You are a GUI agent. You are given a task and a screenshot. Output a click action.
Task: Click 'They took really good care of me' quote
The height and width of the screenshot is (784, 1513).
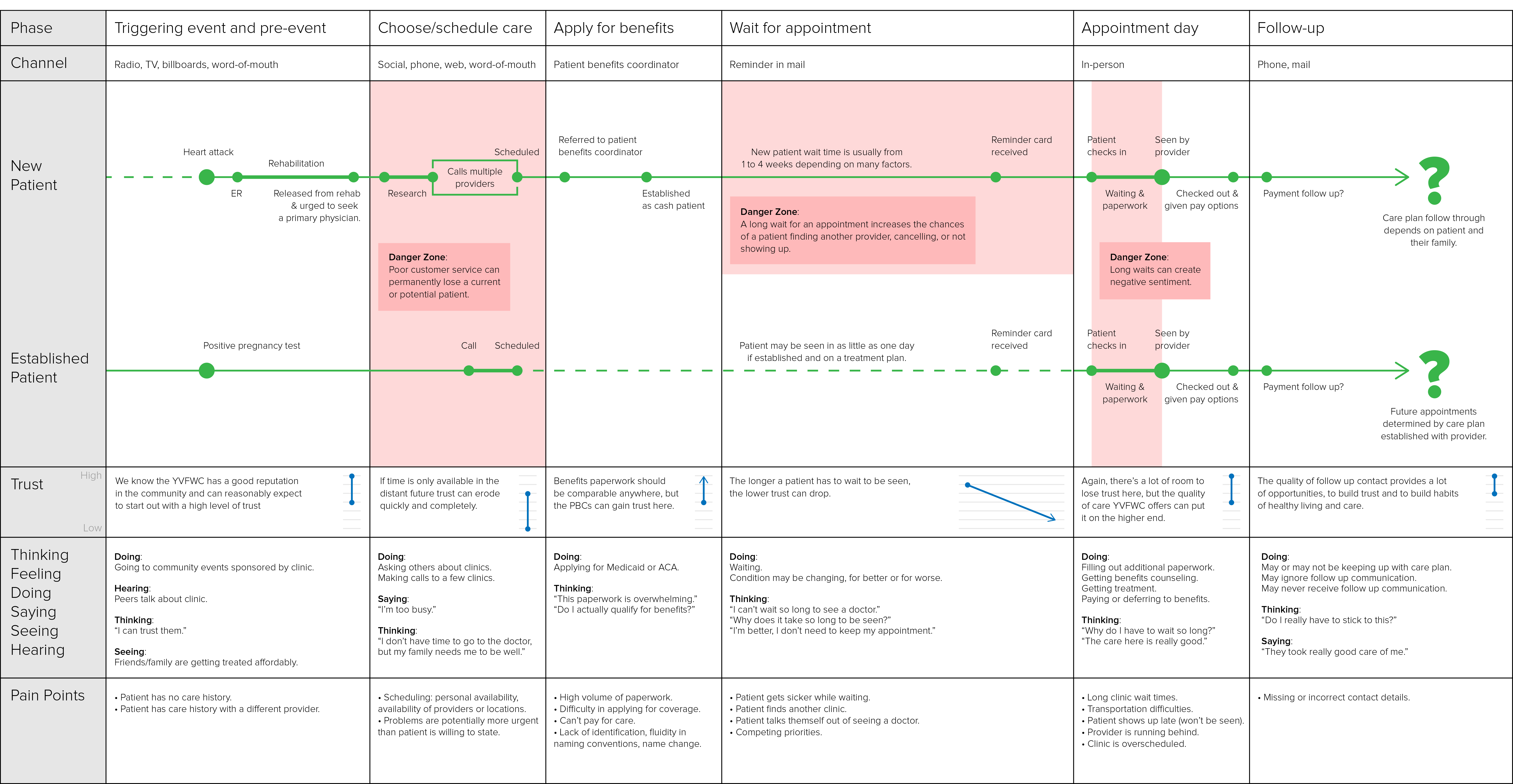(x=1334, y=652)
